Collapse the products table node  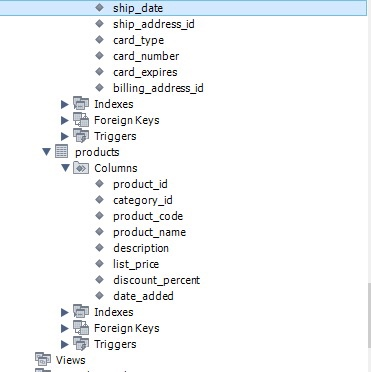tap(46, 152)
